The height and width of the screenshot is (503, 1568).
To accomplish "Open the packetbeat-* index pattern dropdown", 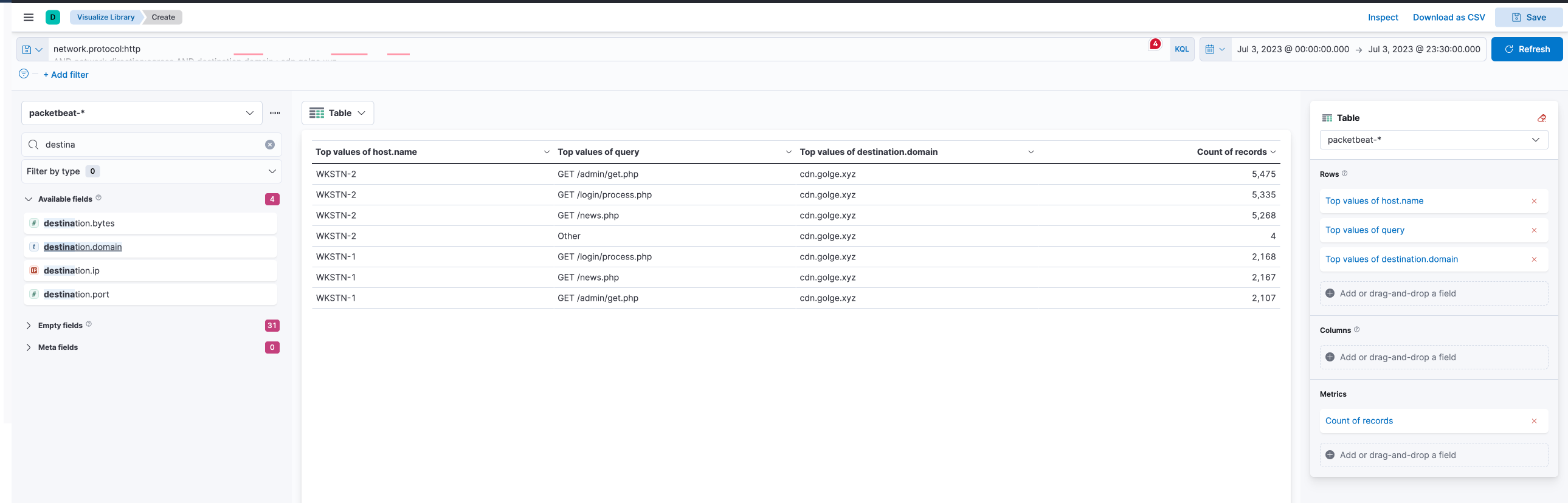I will point(142,113).
